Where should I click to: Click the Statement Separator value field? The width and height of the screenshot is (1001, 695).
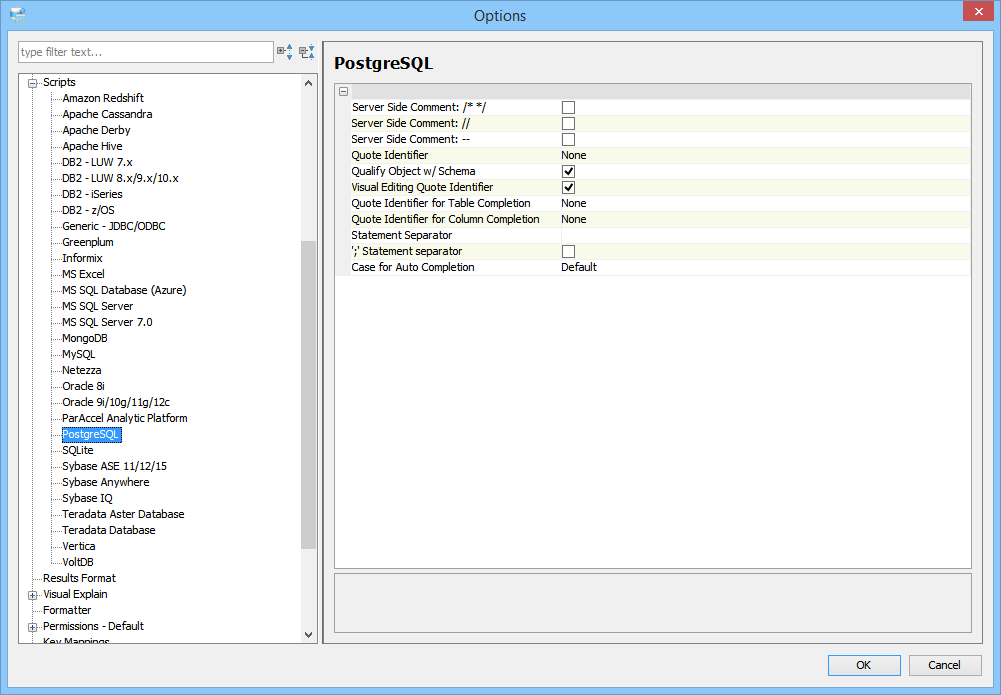click(765, 235)
